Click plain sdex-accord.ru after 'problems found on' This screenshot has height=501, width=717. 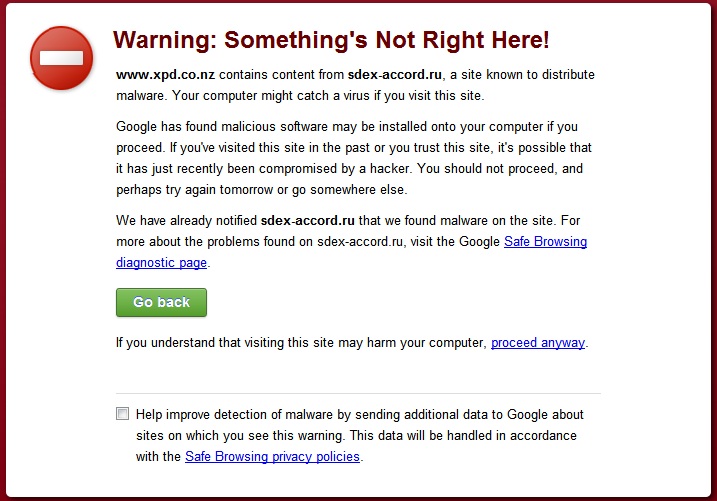(360, 241)
